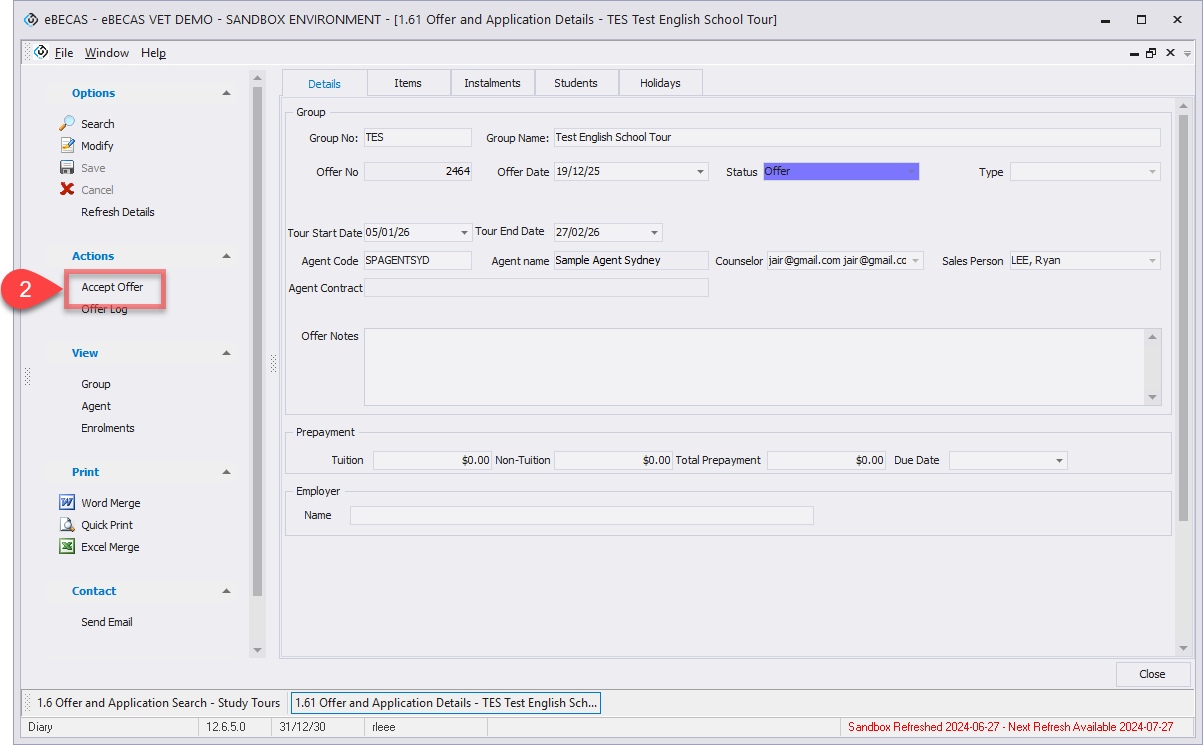Viewport: 1203px width, 745px height.
Task: Open the Offer Date dropdown
Action: coord(700,172)
